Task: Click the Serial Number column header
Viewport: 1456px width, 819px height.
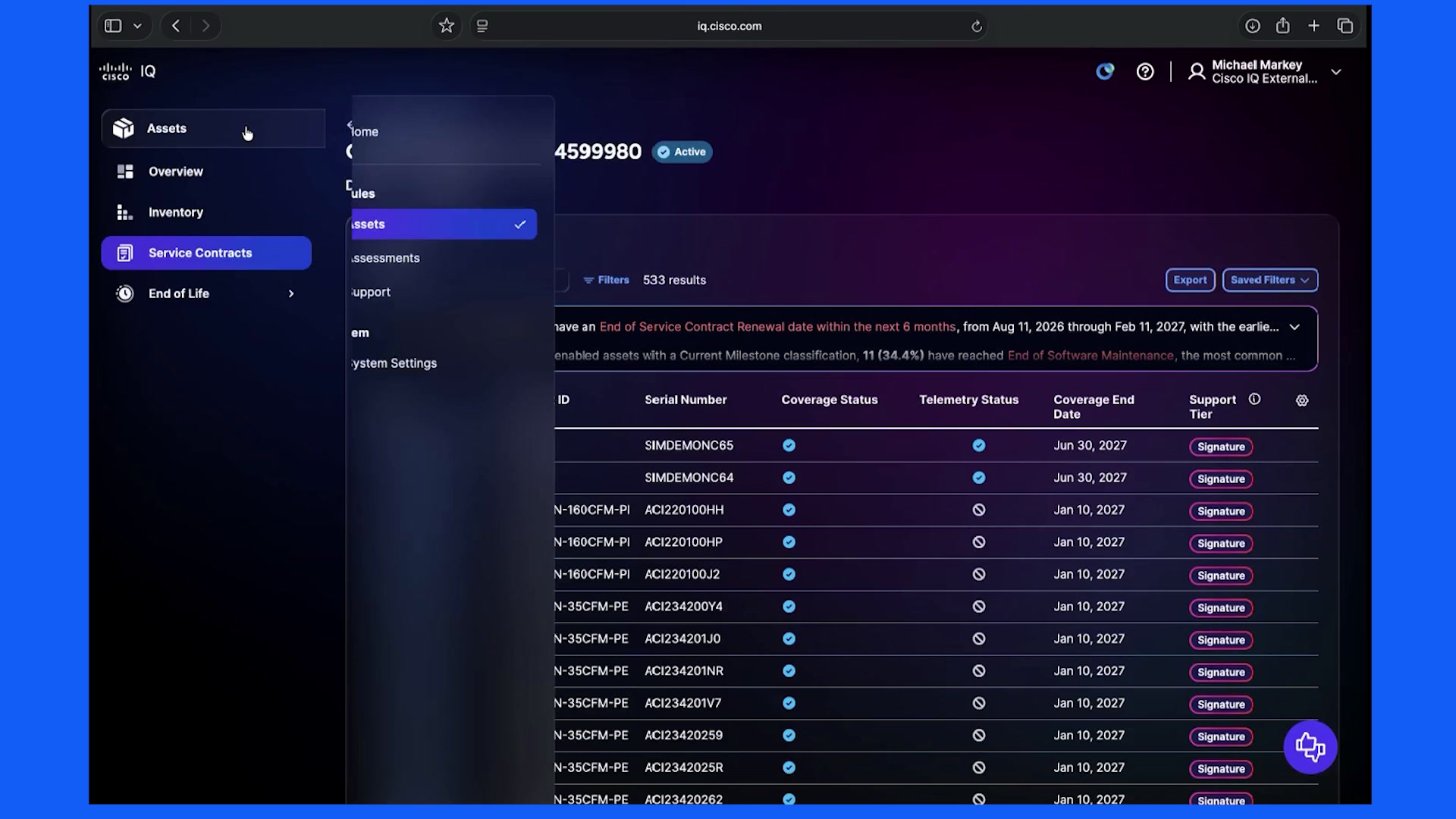Action: click(x=686, y=400)
